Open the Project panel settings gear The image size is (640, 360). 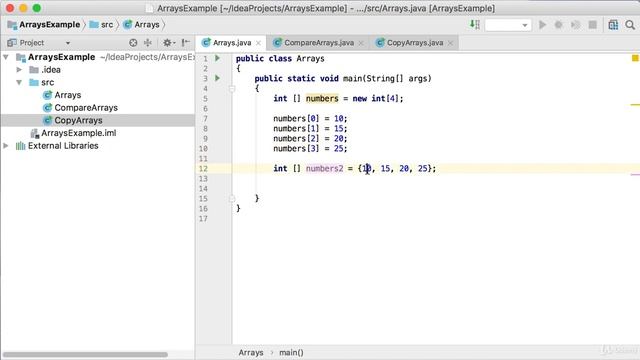(x=168, y=42)
